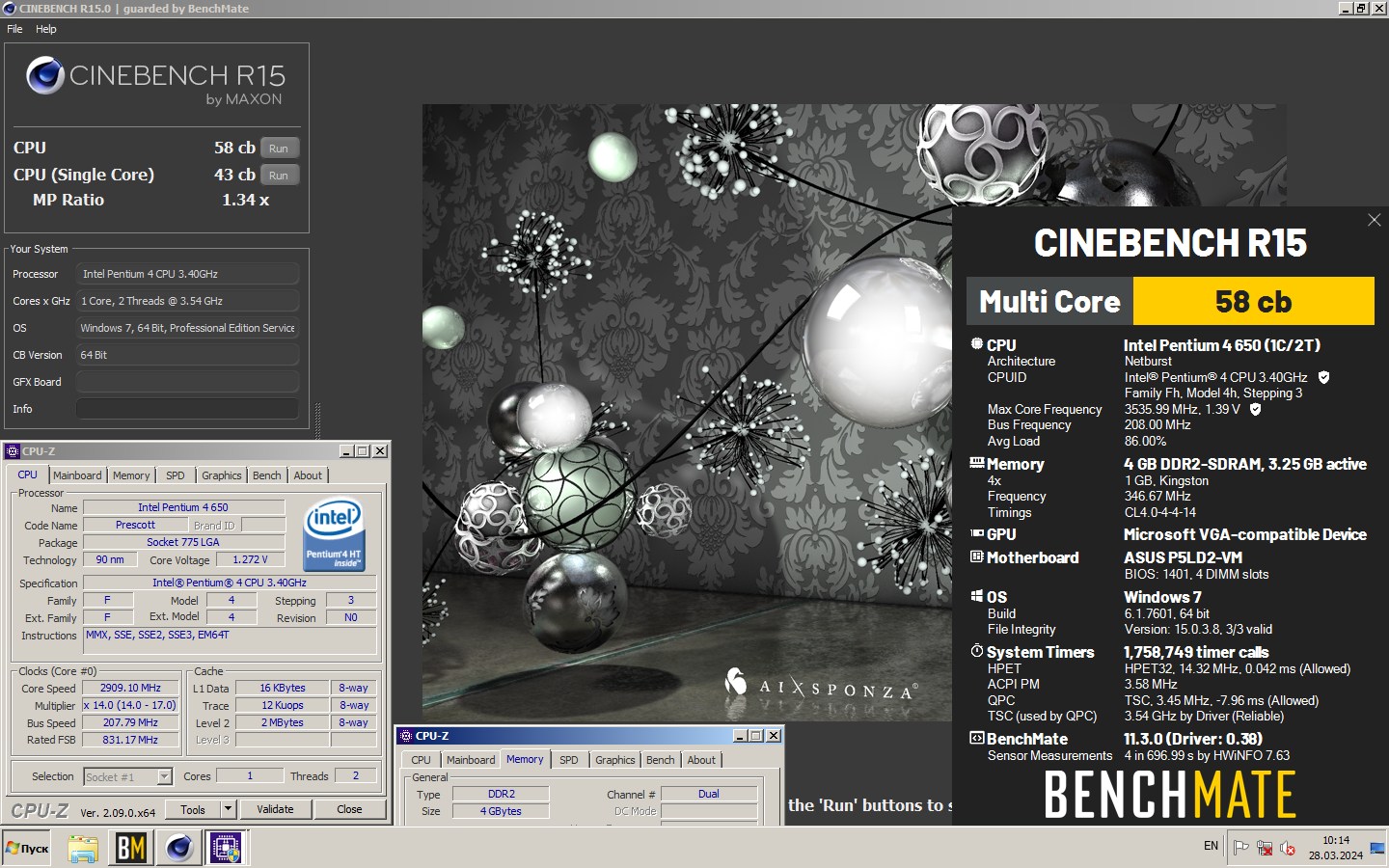
Task: Click the Processor field in Your System
Action: click(187, 274)
